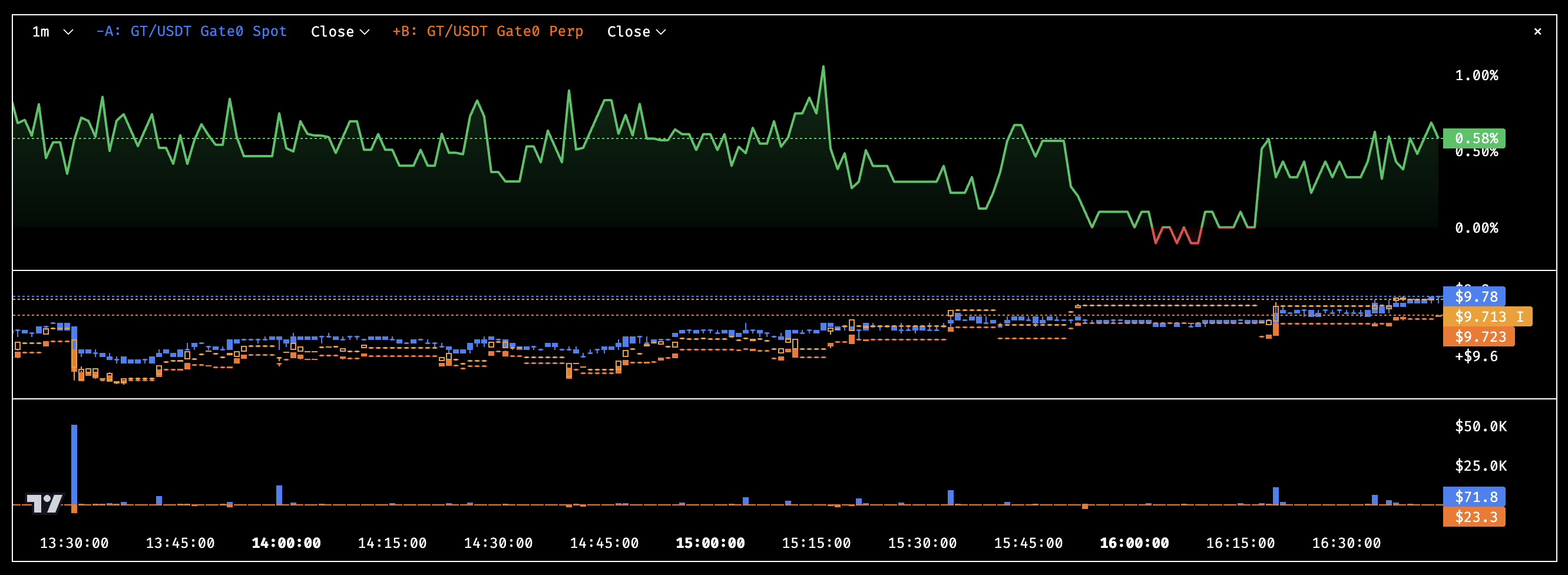Click the 13:45:00 time axis label
Screen dimensions: 1568x575
pos(180,543)
